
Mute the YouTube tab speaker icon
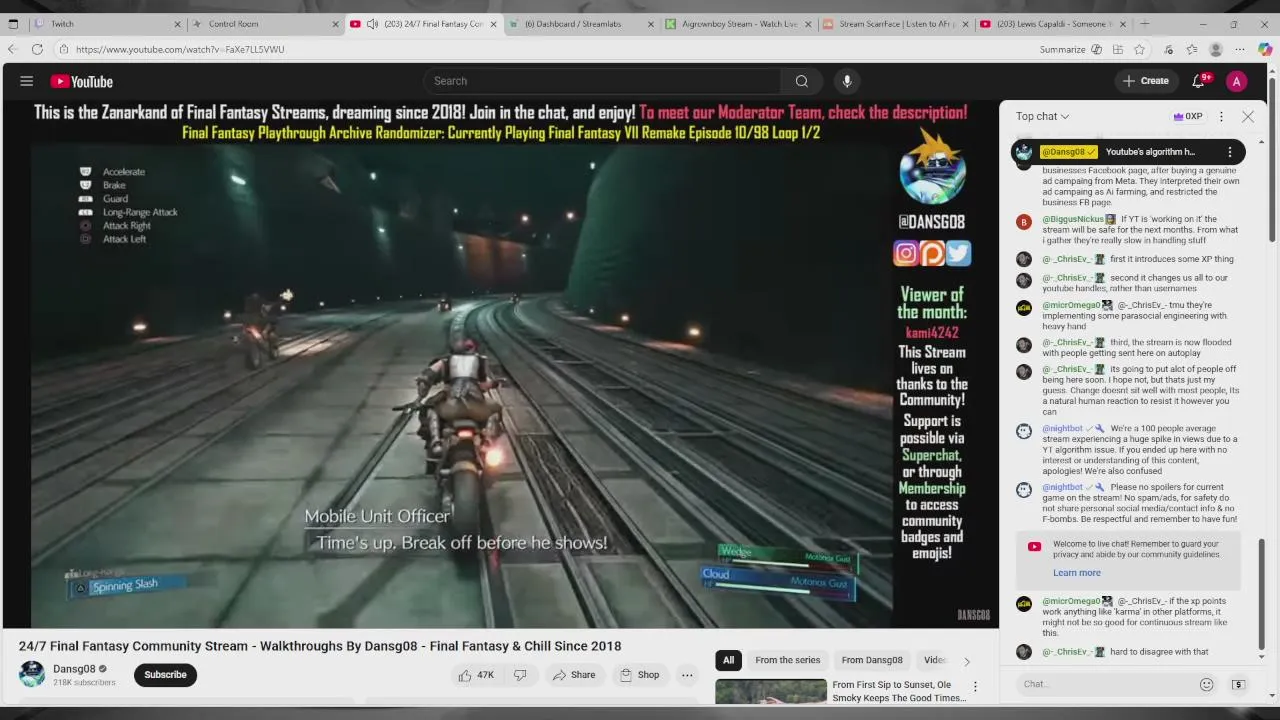click(372, 24)
